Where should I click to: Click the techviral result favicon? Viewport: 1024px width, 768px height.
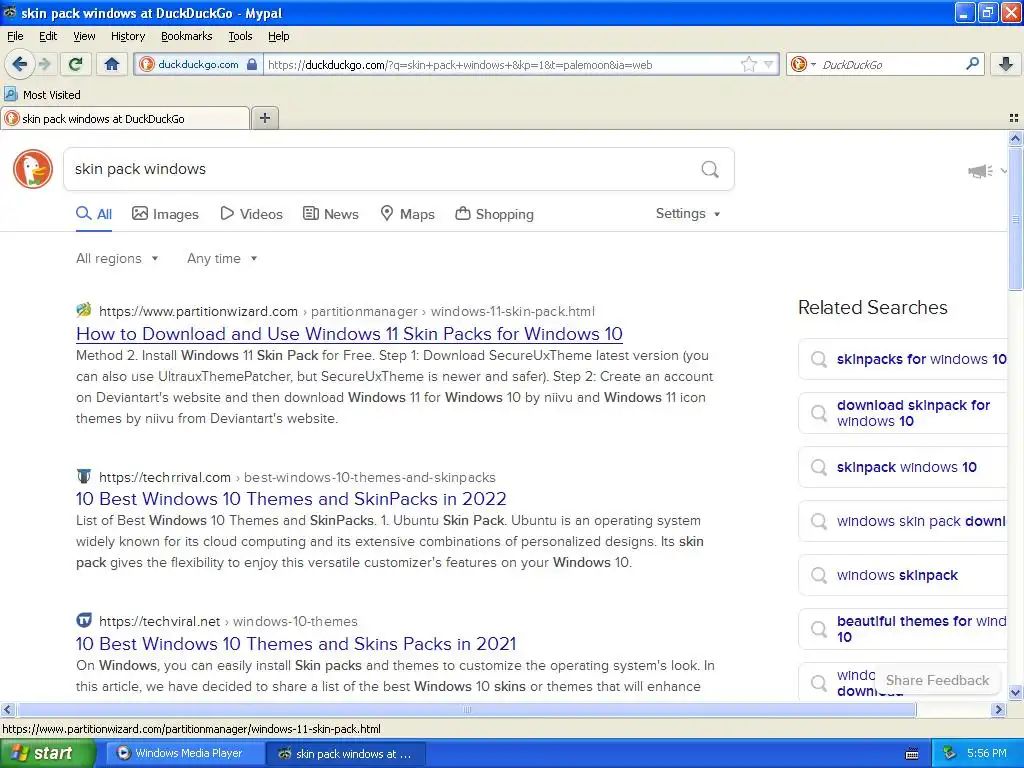click(x=84, y=620)
